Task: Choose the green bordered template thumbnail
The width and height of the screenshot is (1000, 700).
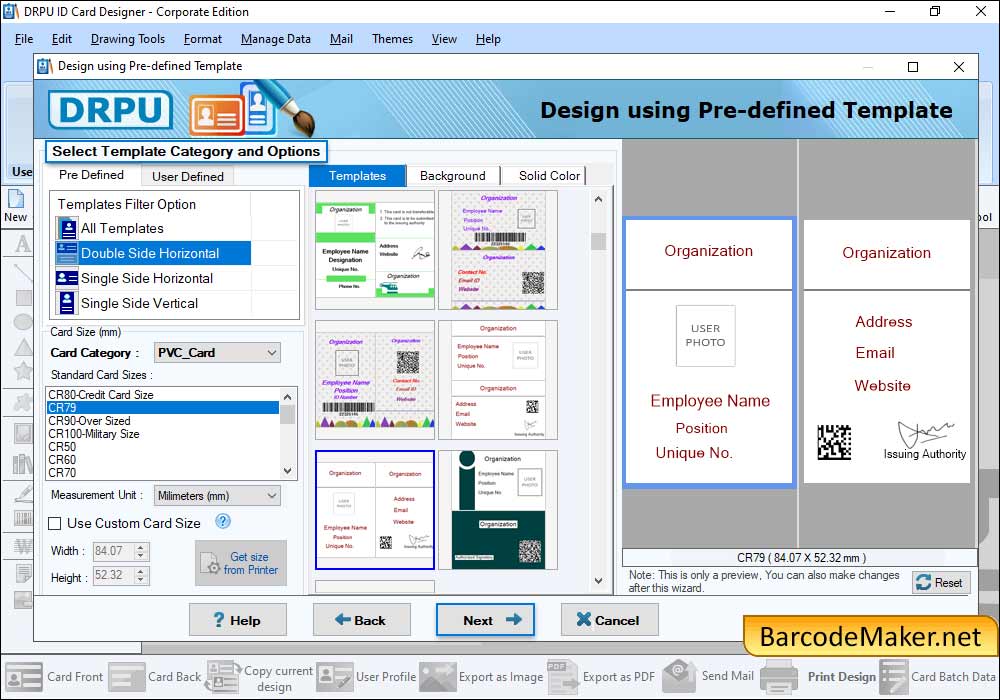Action: 375,250
